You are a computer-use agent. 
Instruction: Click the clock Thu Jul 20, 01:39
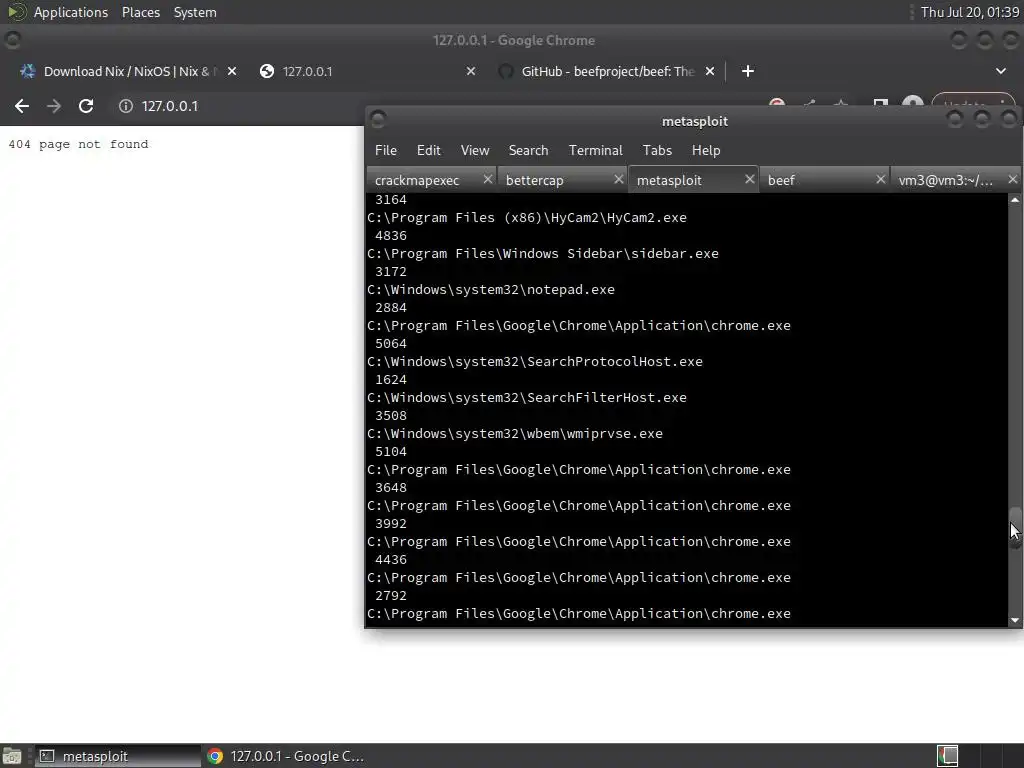[969, 12]
